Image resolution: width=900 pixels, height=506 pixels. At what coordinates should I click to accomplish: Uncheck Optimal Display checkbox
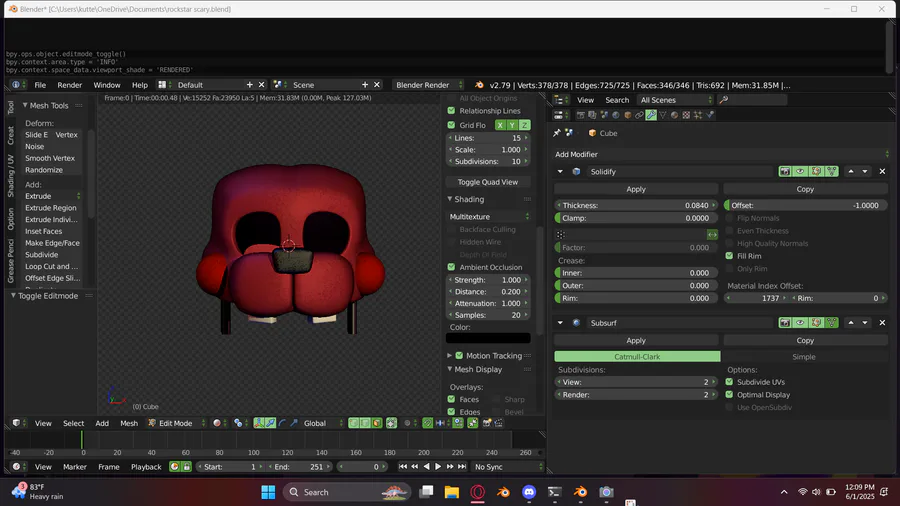pos(730,395)
